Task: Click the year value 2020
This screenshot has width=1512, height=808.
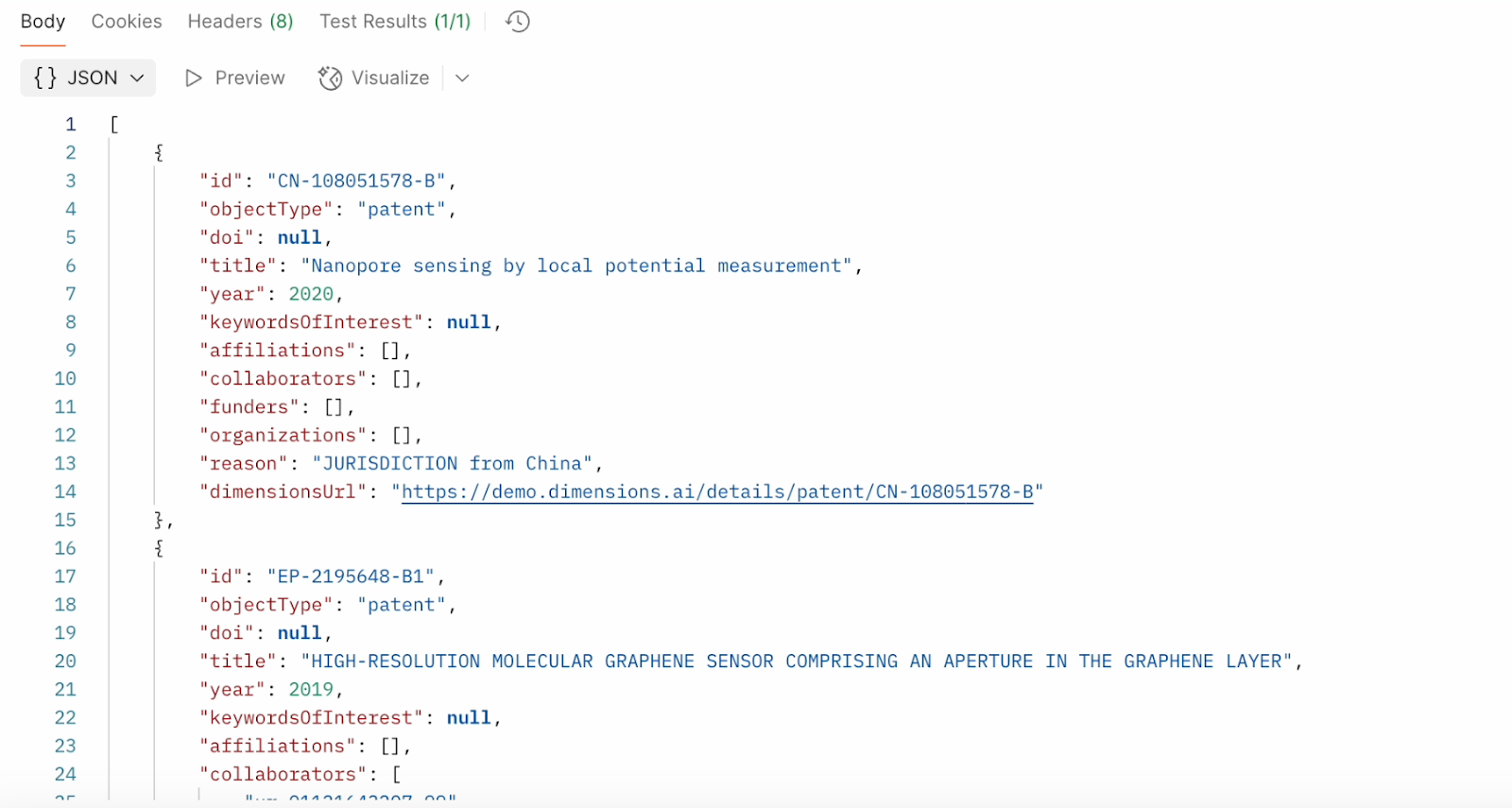Action: 311,295
